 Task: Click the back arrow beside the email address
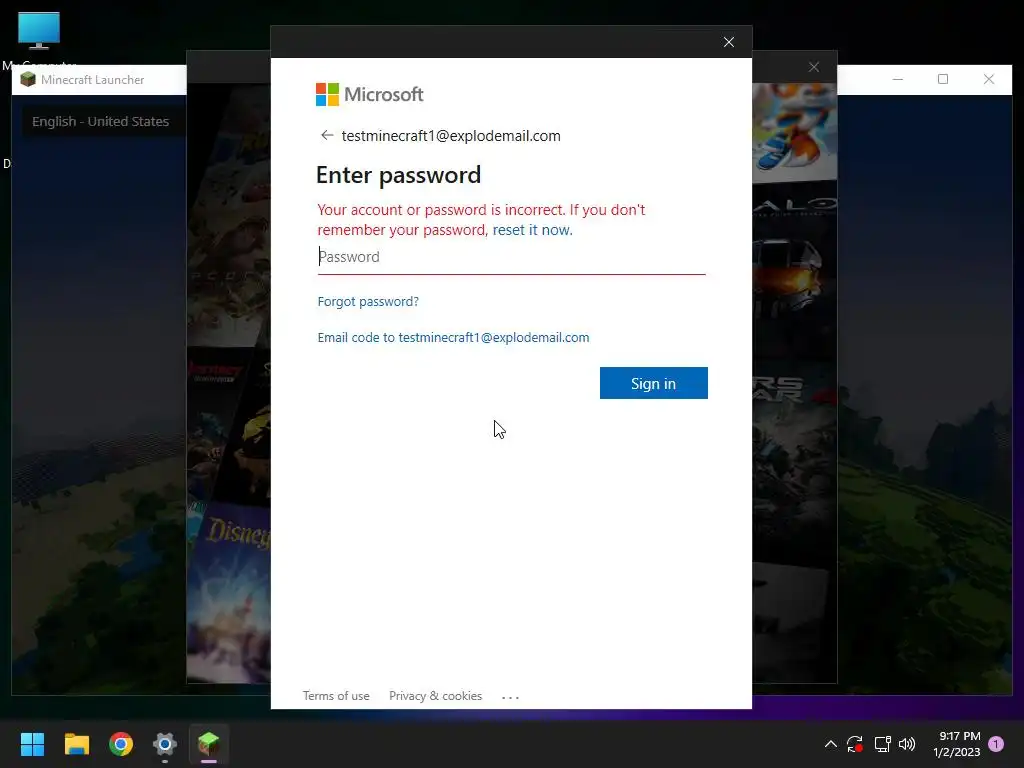[x=327, y=135]
